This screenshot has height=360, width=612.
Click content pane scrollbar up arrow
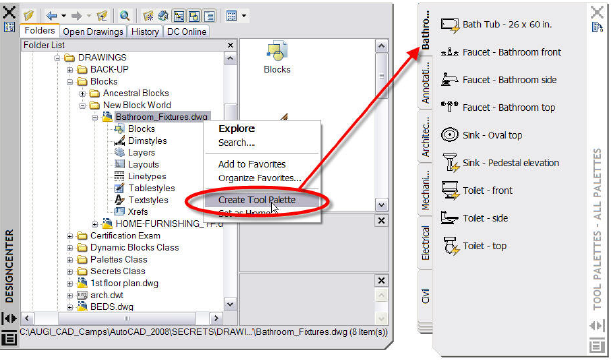point(381,46)
